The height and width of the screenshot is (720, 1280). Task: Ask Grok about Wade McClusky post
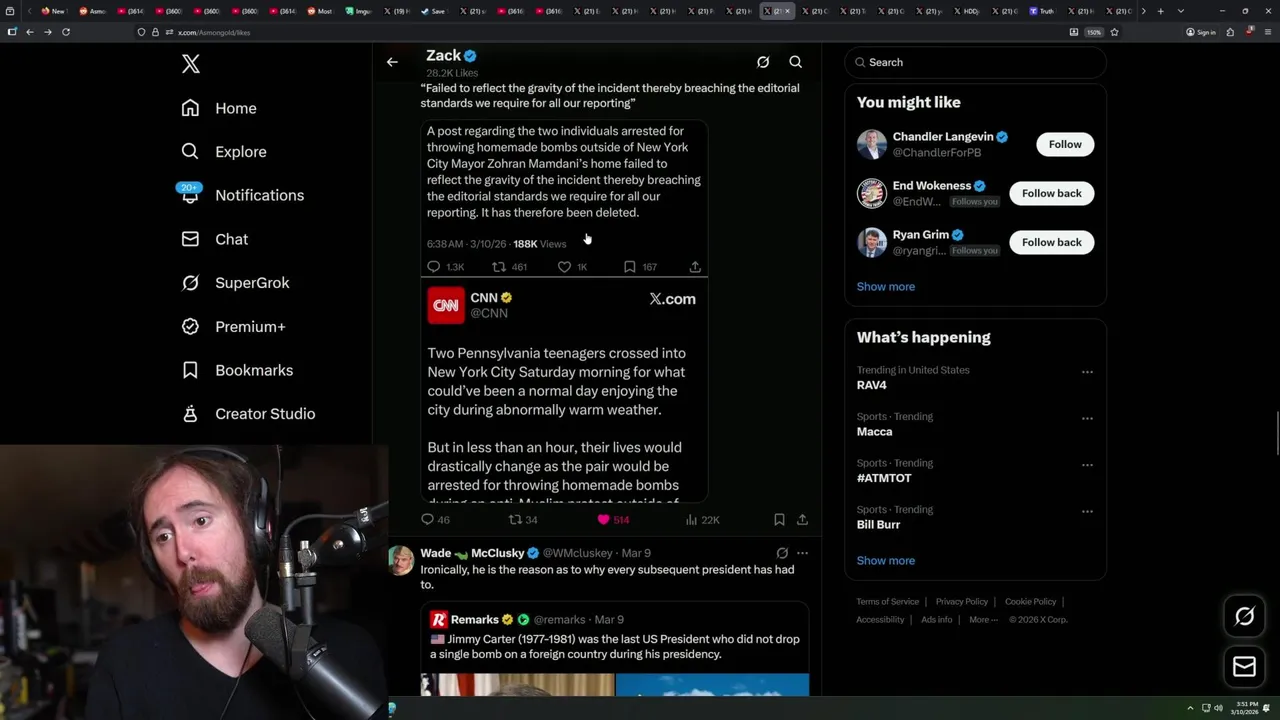click(782, 553)
